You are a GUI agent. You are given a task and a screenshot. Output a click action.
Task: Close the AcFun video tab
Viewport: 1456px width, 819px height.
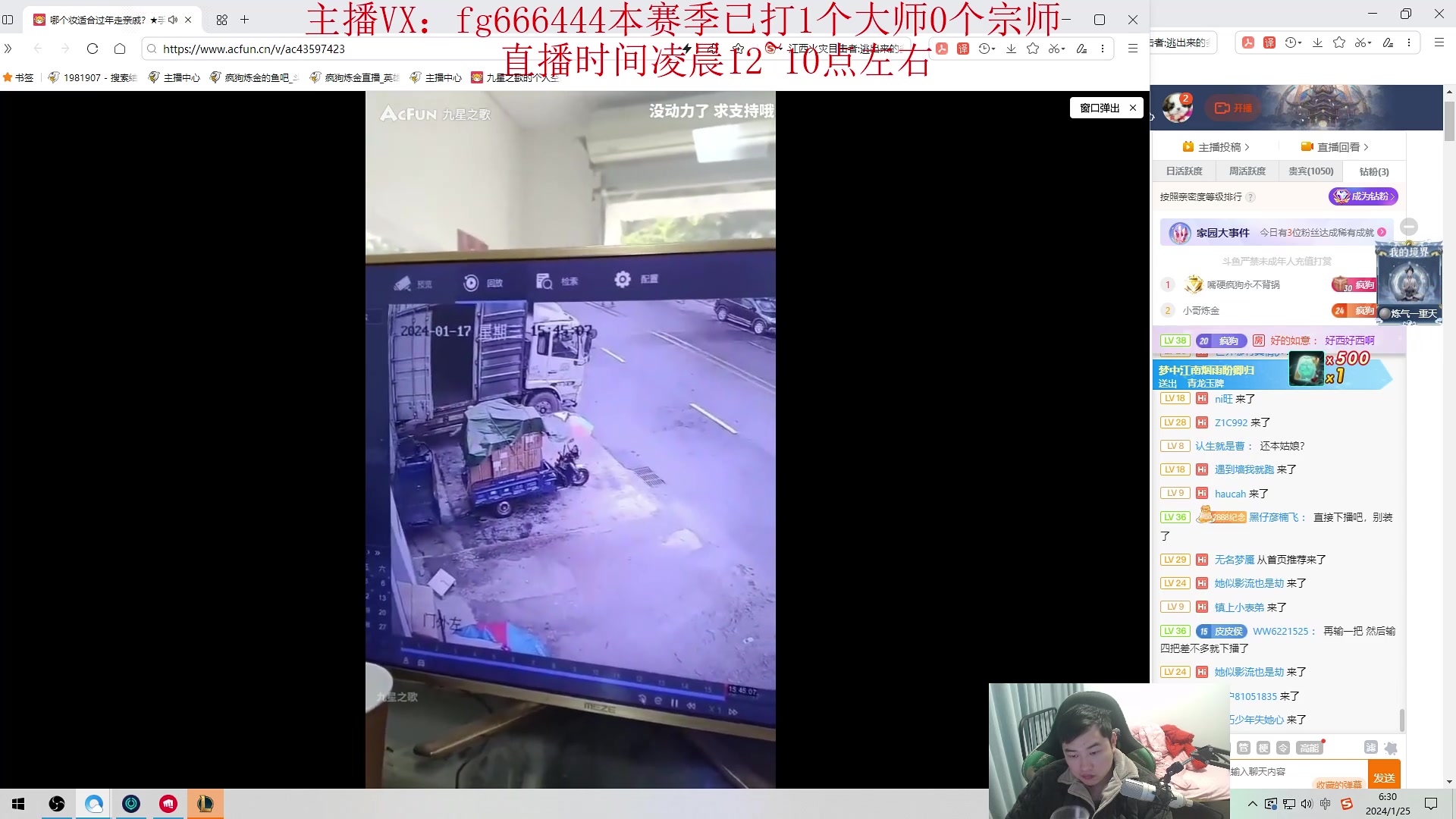coord(188,20)
